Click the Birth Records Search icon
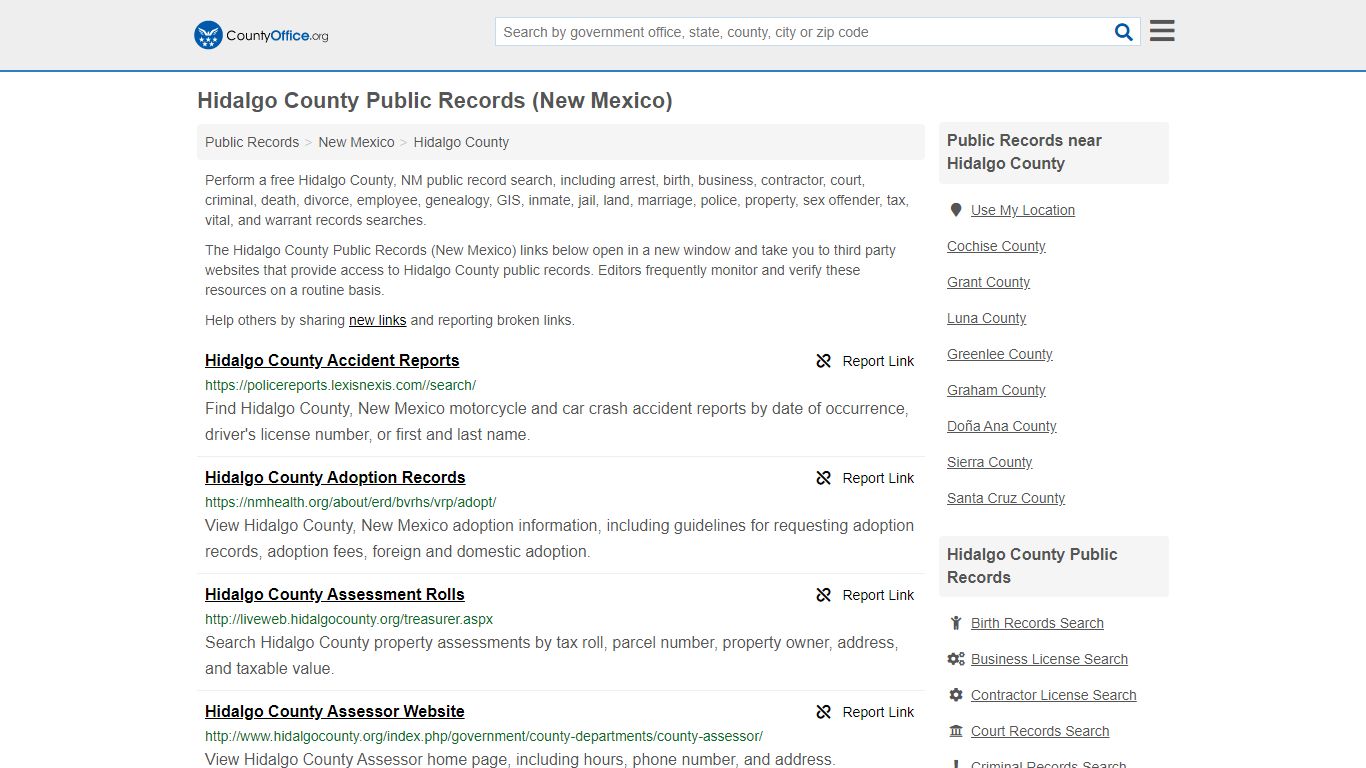Image resolution: width=1366 pixels, height=768 pixels. point(956,623)
